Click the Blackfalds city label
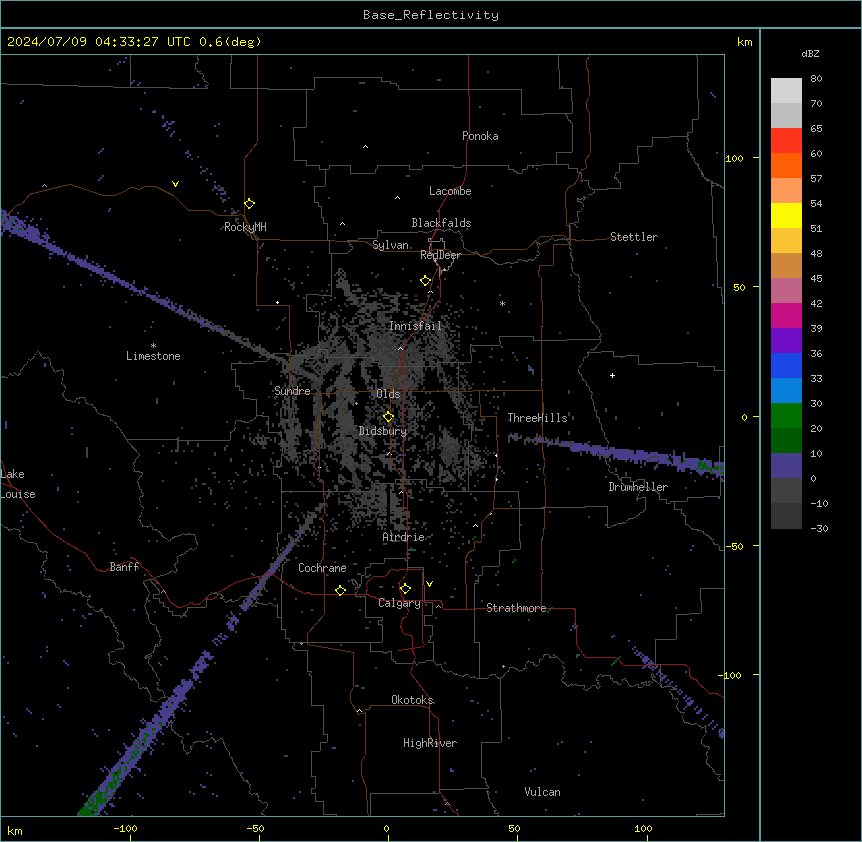Screen dimensions: 862x842 [441, 223]
